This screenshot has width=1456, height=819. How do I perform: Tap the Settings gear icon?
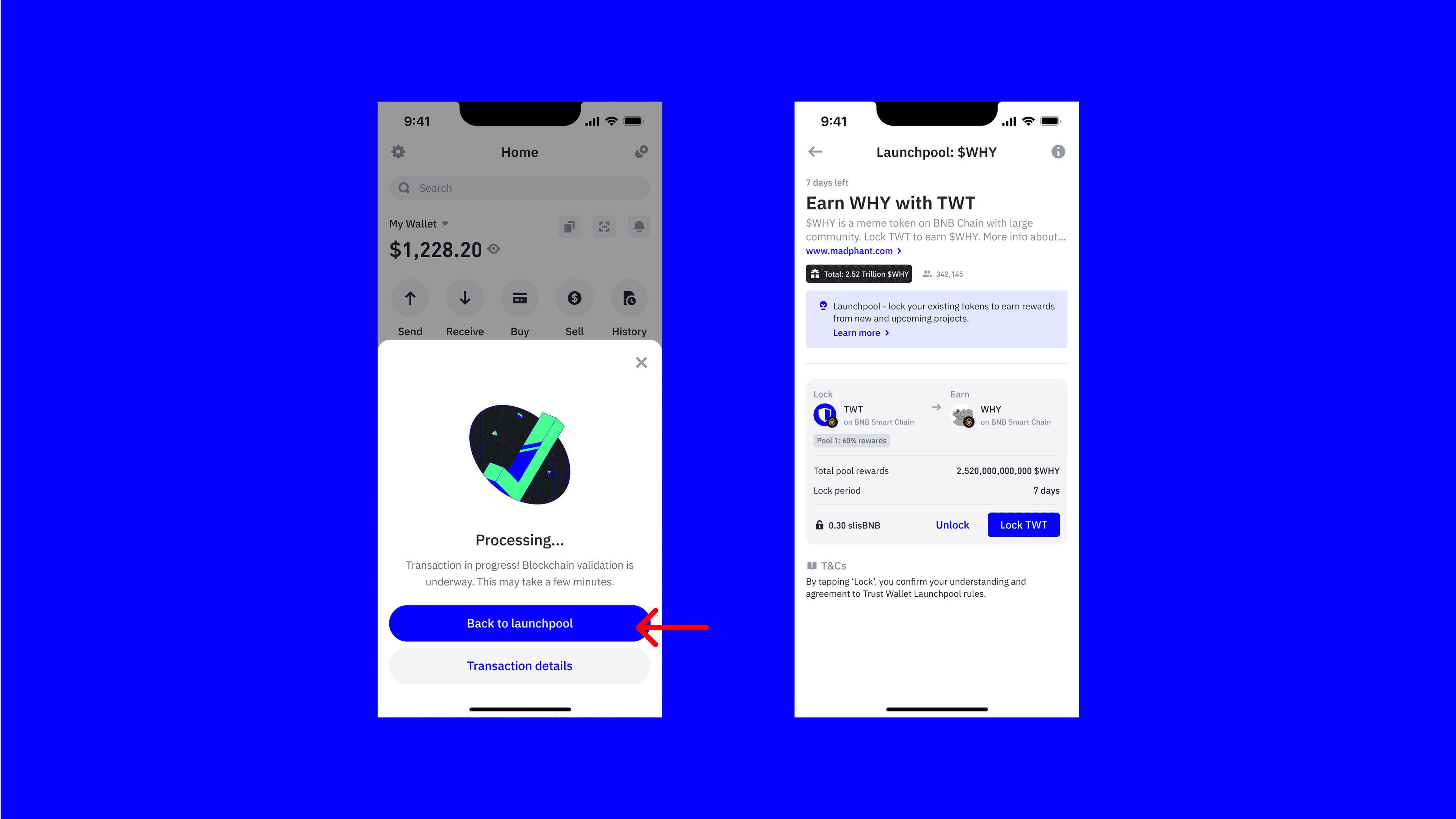point(398,152)
